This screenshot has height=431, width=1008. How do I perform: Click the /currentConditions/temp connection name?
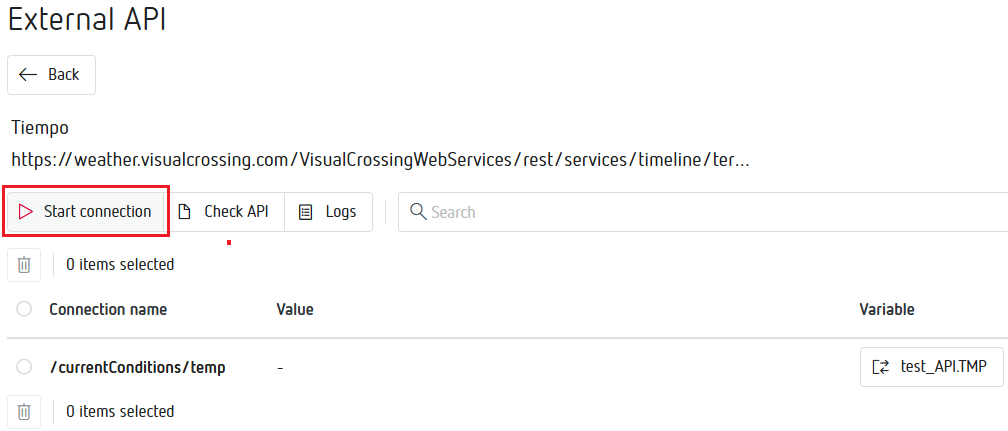(x=137, y=367)
